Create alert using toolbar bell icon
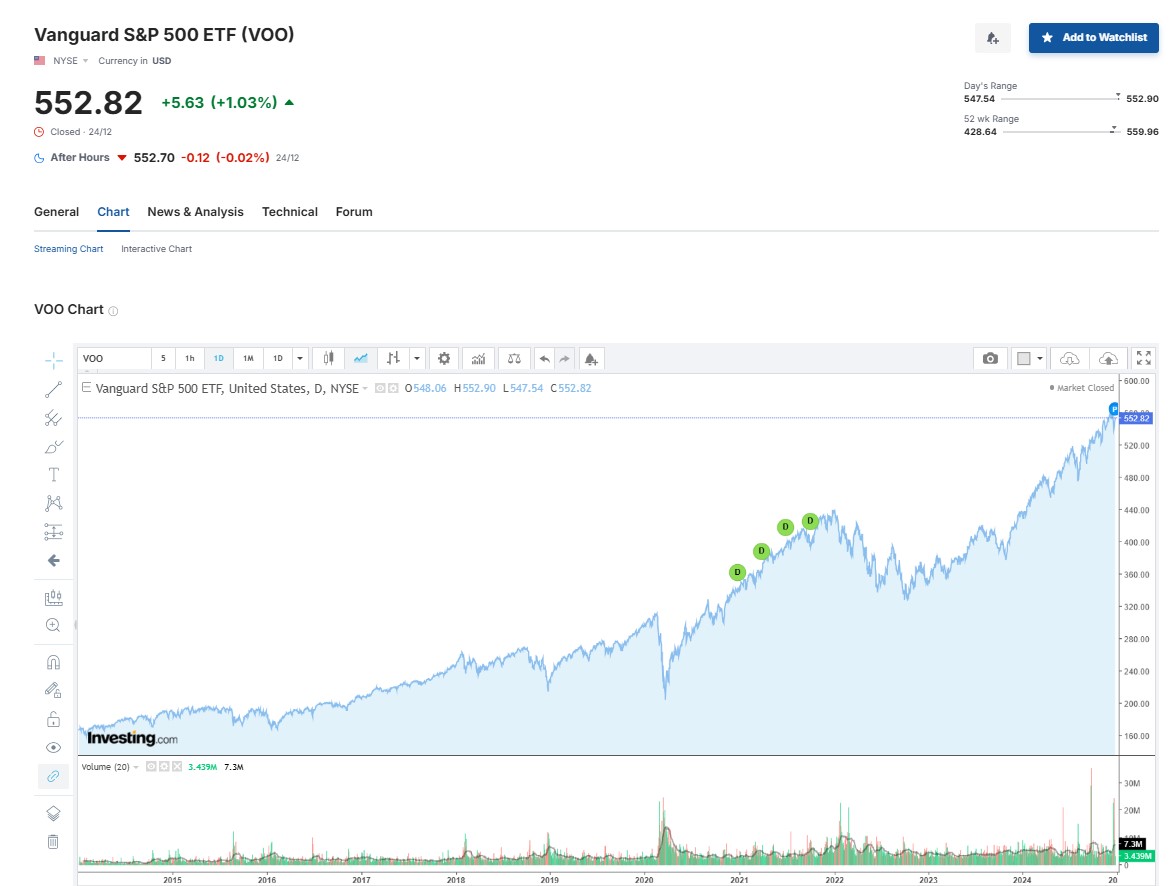 (x=591, y=359)
